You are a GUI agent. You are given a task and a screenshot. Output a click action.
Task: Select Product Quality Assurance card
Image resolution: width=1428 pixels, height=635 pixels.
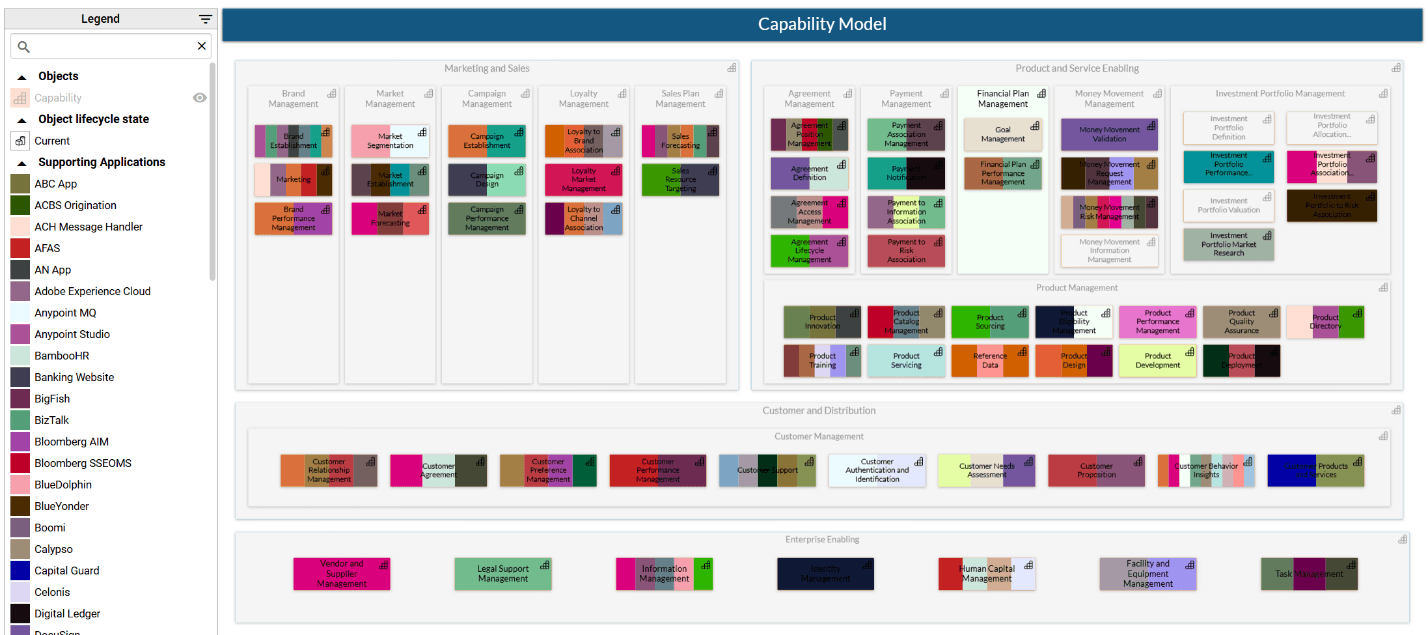(x=1242, y=322)
